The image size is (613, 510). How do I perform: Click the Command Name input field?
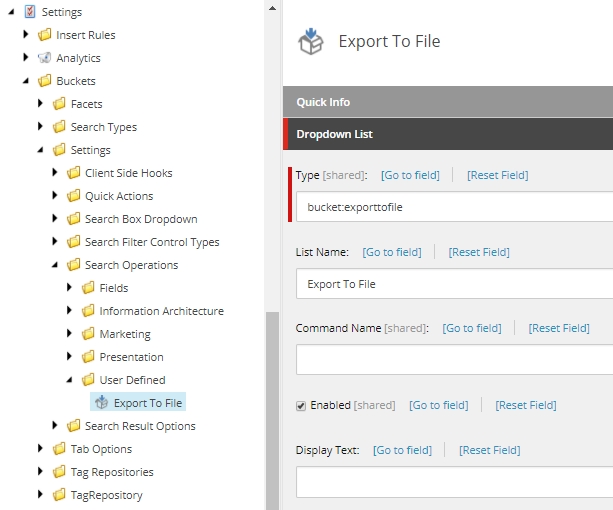pos(455,359)
